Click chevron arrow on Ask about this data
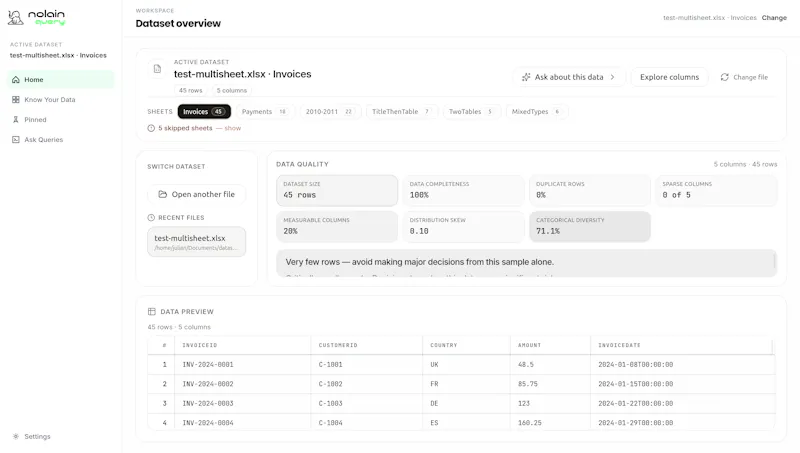This screenshot has width=800, height=453. 612,77
